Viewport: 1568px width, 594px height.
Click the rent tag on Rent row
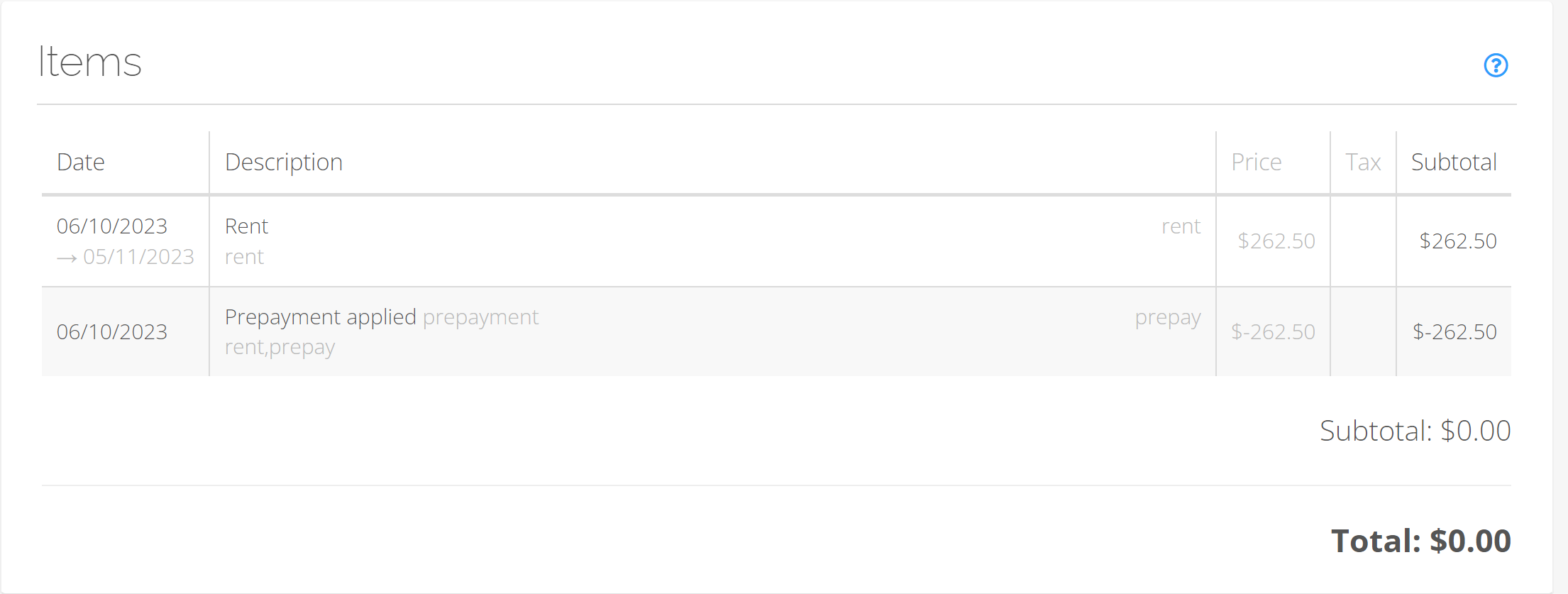(1181, 226)
